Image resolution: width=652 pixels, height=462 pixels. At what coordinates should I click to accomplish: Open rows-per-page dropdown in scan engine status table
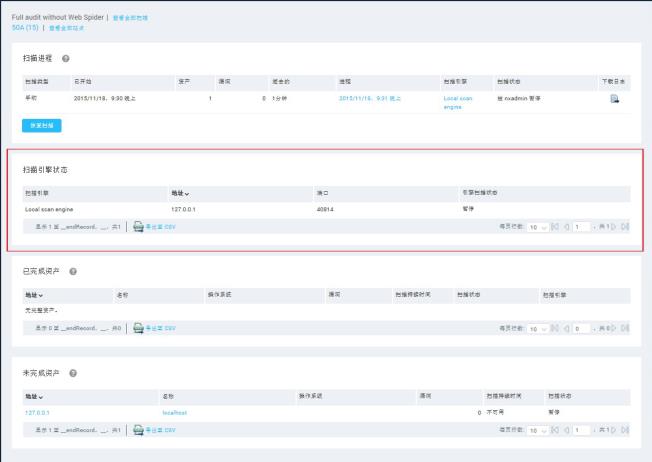538,227
